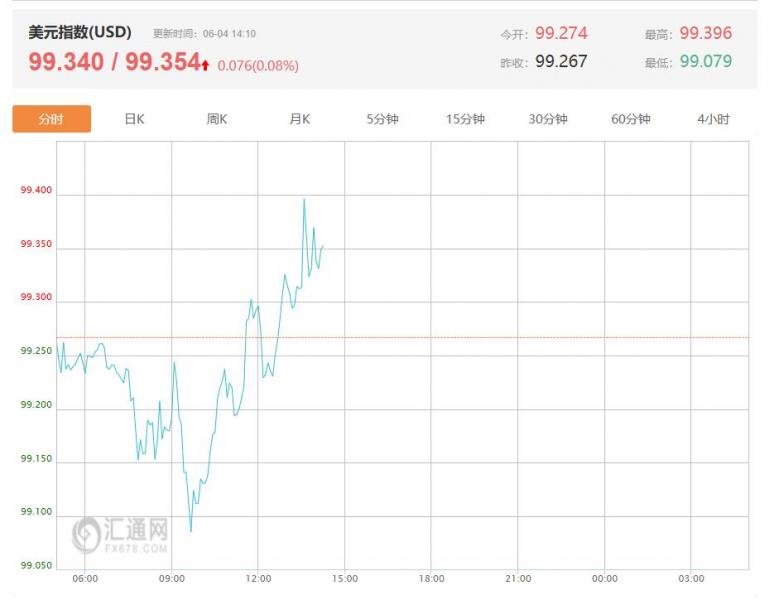Image resolution: width=779 pixels, height=600 pixels.
Task: Click the 最低 value 99.079
Action: [705, 61]
